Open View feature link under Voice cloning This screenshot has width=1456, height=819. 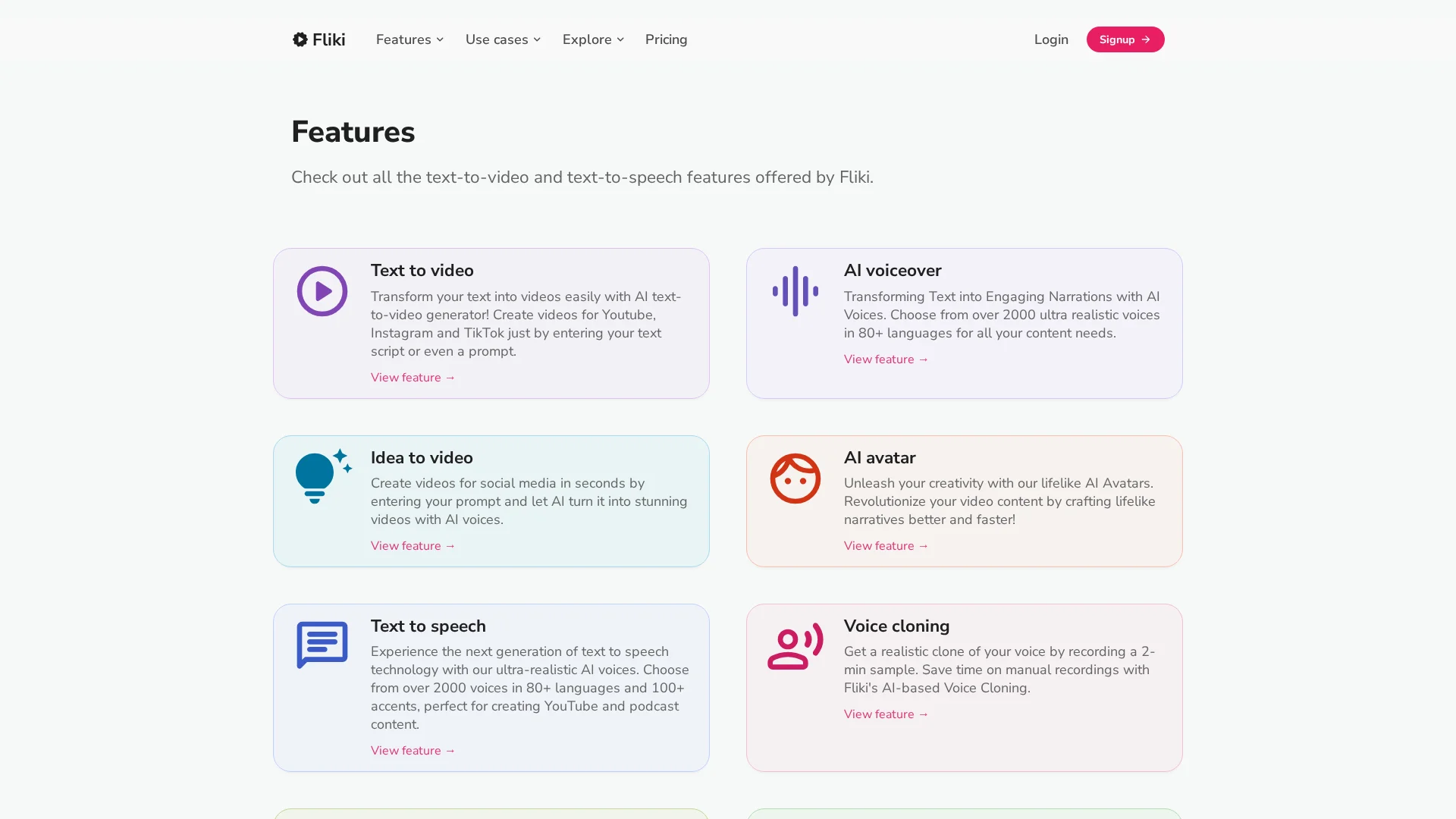click(886, 714)
